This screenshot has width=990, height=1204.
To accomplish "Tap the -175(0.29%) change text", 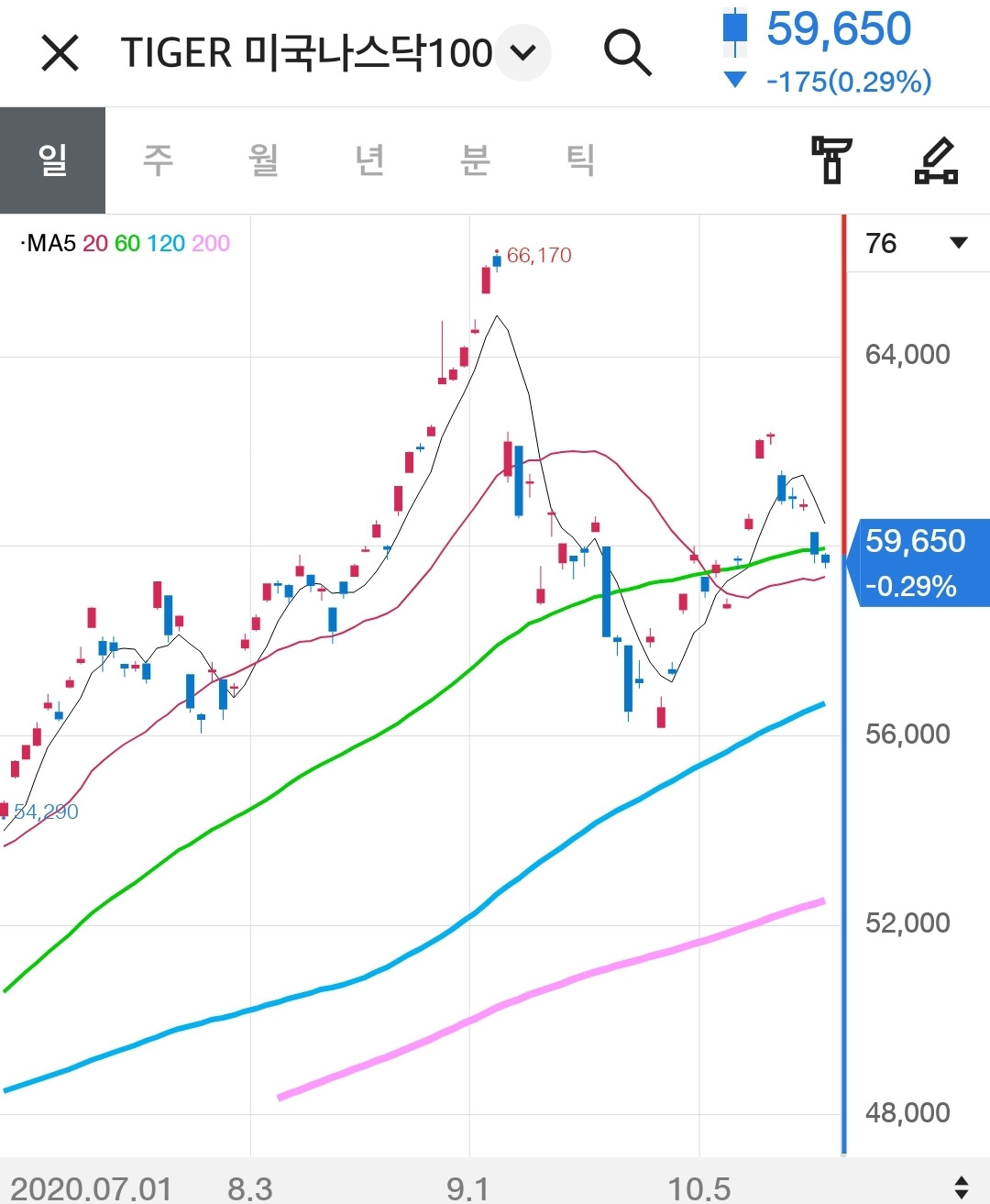I will [849, 82].
